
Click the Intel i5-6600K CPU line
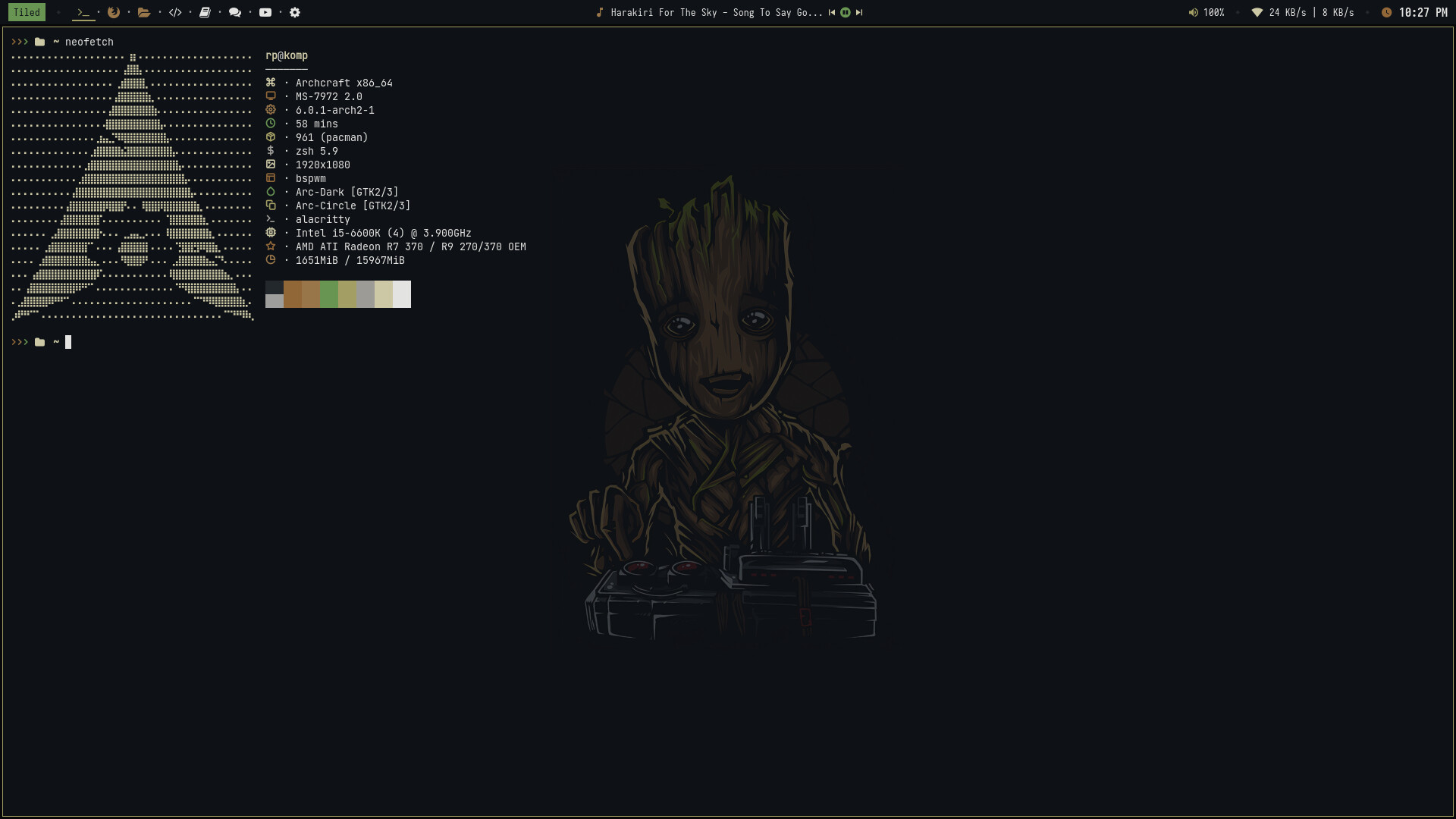(x=384, y=234)
